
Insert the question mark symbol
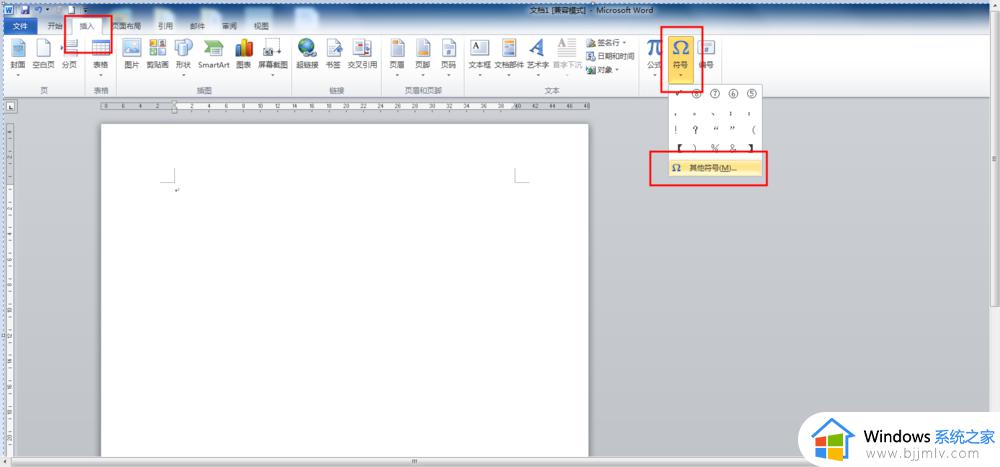point(696,130)
